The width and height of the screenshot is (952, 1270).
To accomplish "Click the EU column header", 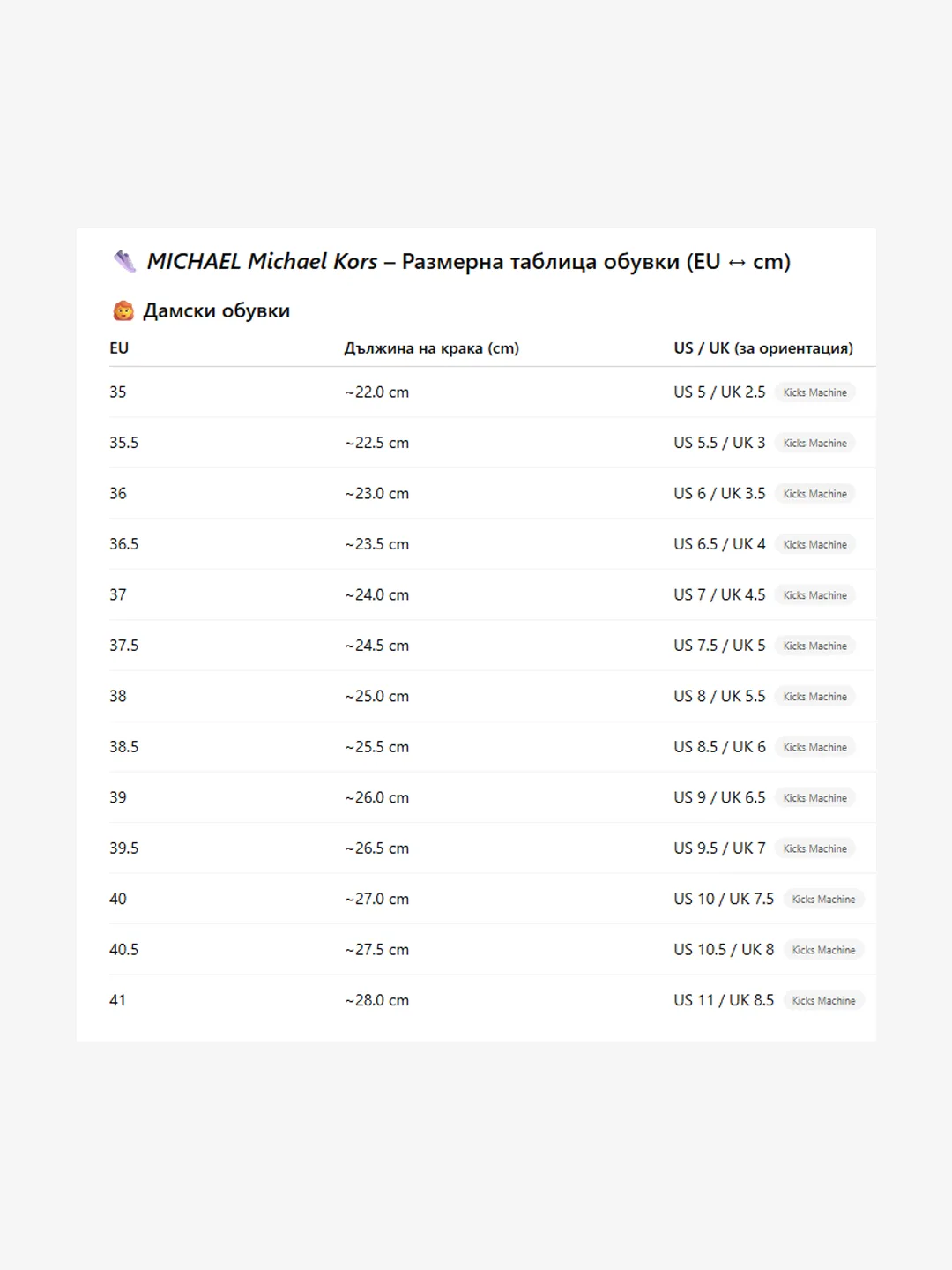I will 119,348.
